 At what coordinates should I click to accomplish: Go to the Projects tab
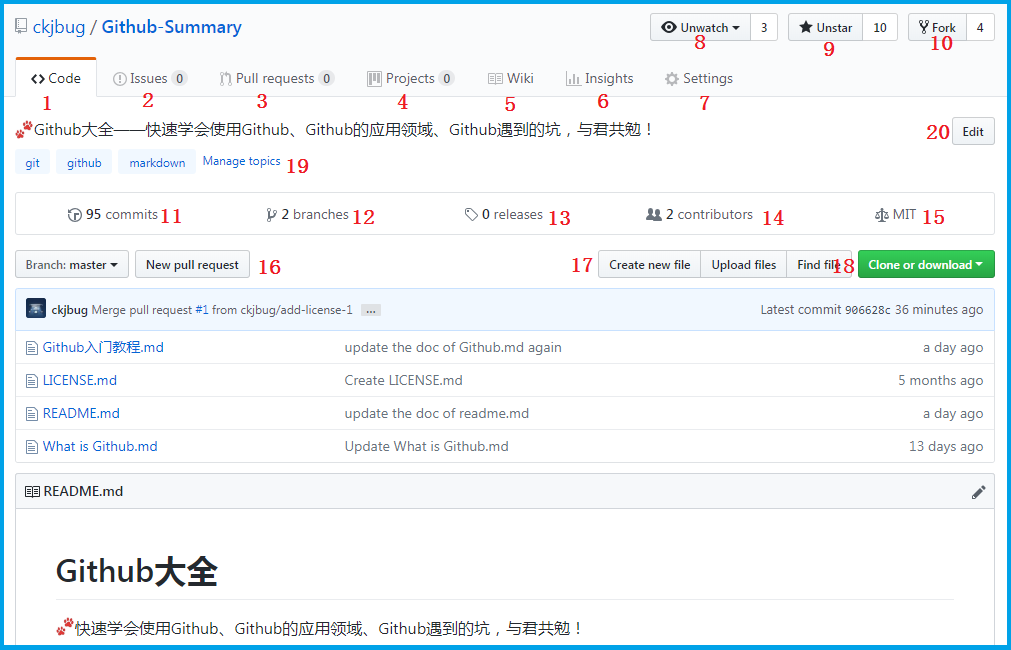tap(411, 78)
